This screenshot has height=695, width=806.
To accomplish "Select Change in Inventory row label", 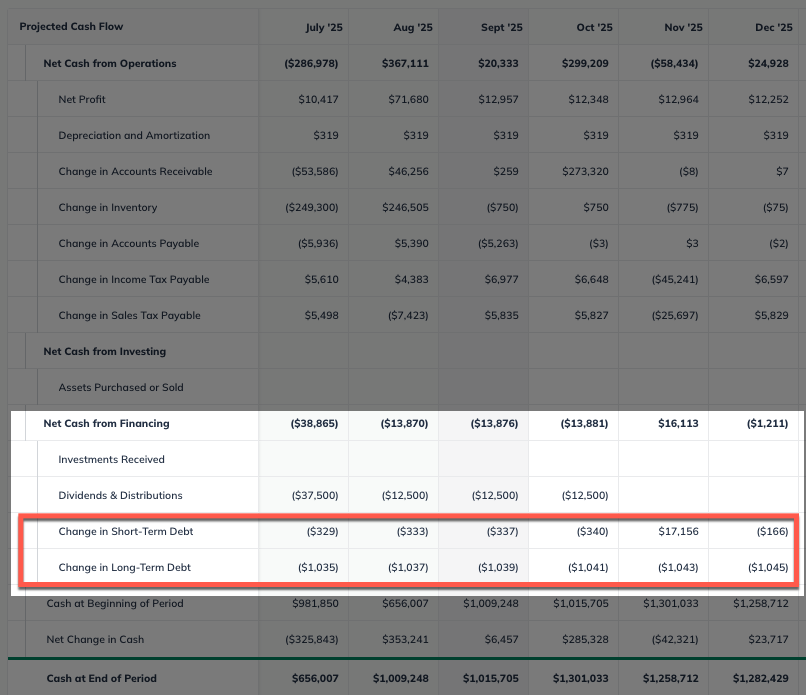I will [x=107, y=207].
